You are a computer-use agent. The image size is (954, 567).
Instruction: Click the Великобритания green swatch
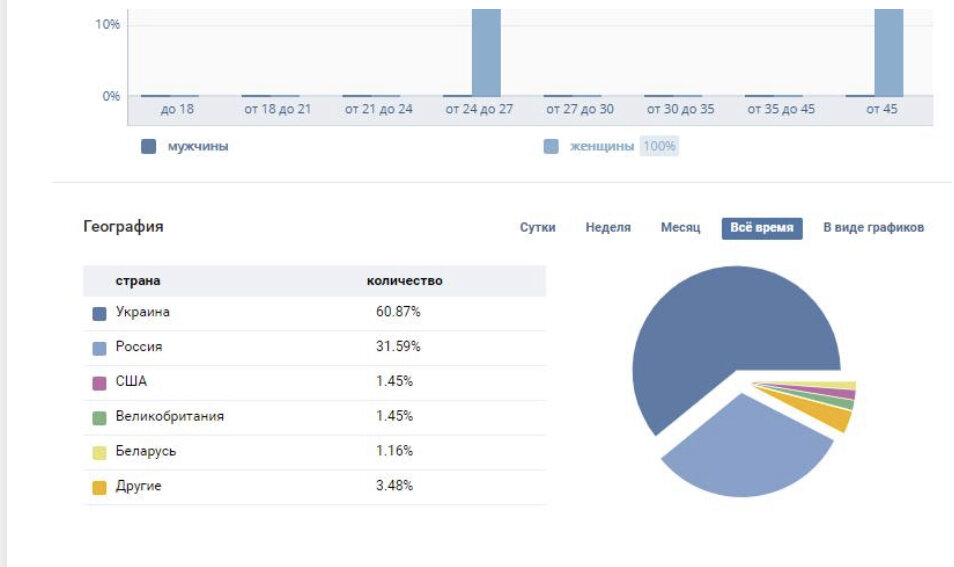99,418
